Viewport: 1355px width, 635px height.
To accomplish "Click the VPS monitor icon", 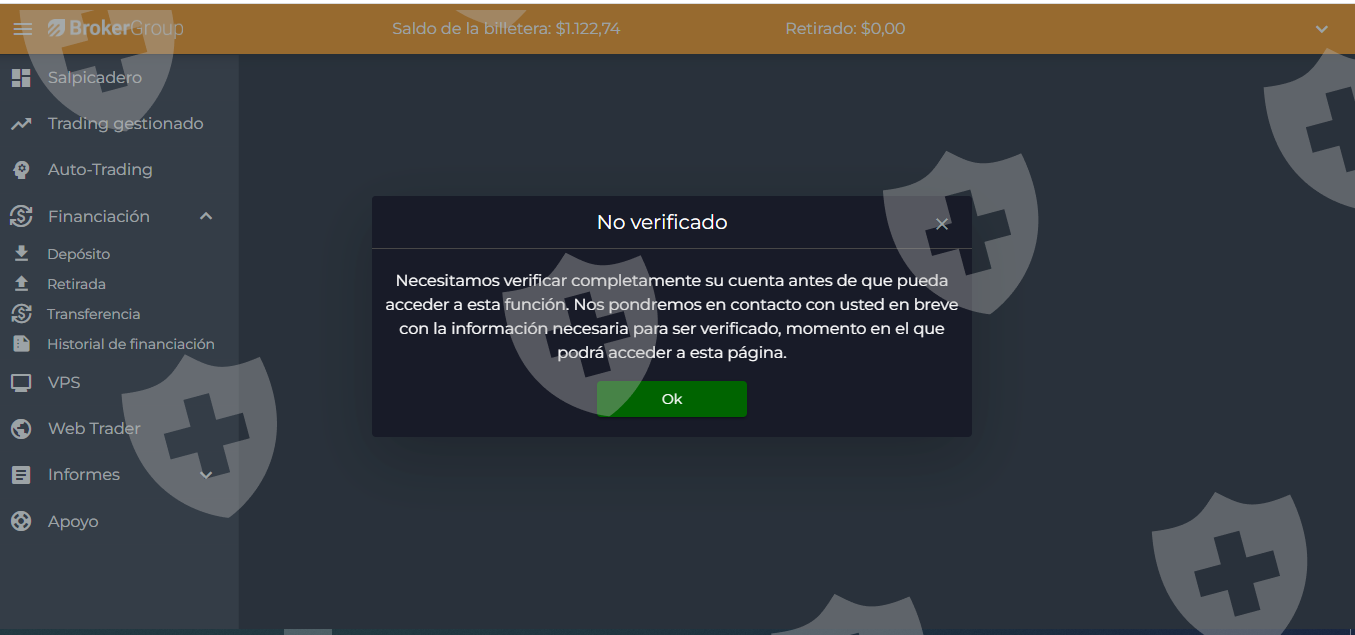I will pos(21,382).
